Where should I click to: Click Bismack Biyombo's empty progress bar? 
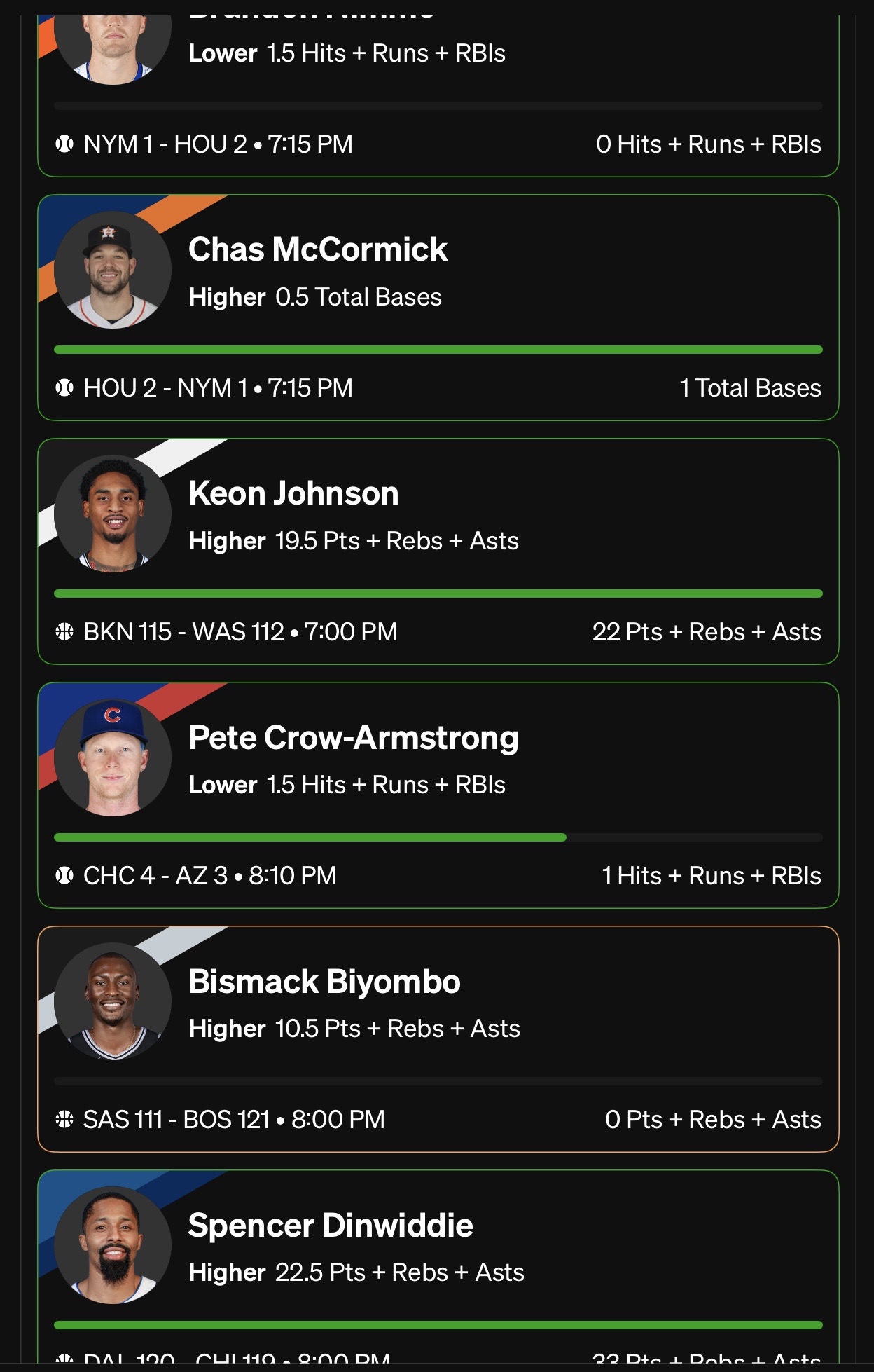[438, 1081]
